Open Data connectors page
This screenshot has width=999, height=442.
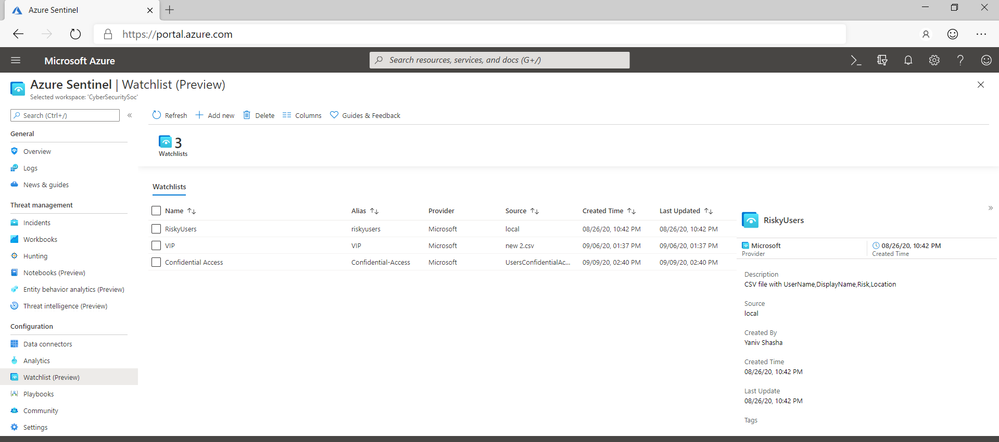pyautogui.click(x=47, y=344)
